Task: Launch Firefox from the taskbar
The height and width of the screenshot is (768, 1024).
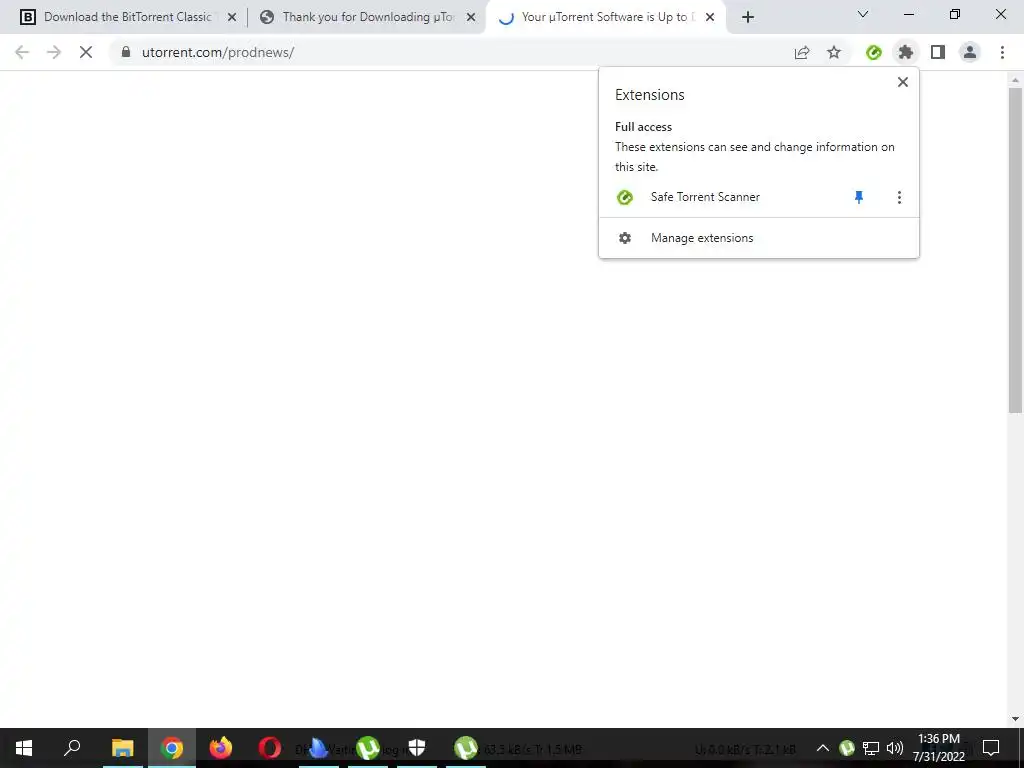Action: coord(221,748)
